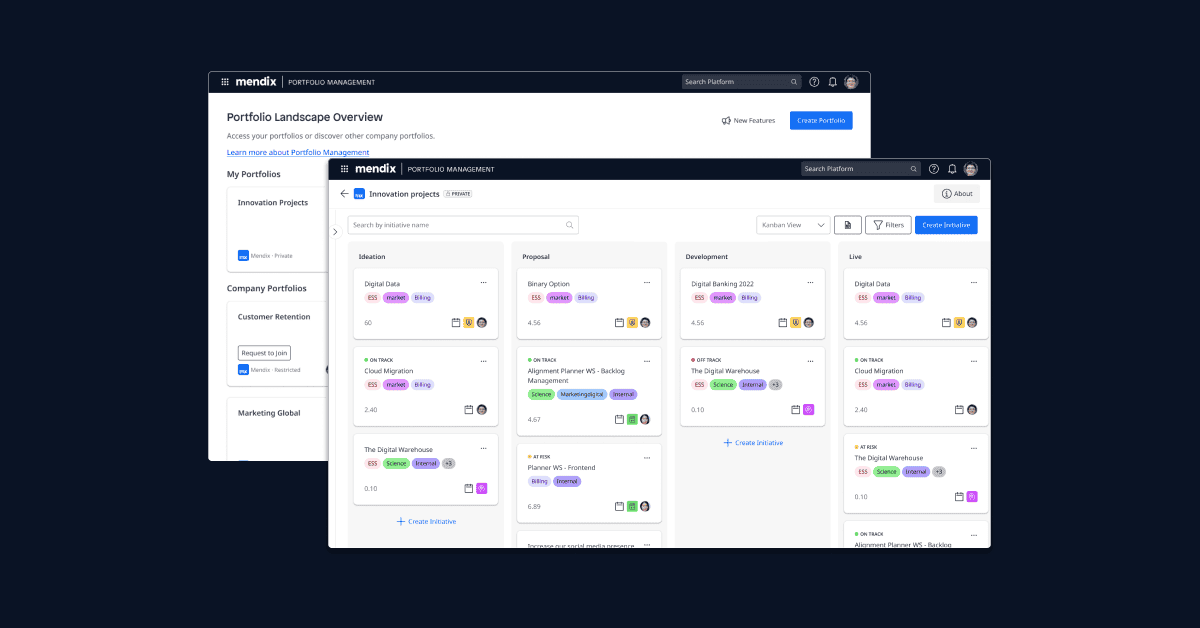The width and height of the screenshot is (1200, 628).
Task: Click the Request to Join button
Action: (x=265, y=353)
